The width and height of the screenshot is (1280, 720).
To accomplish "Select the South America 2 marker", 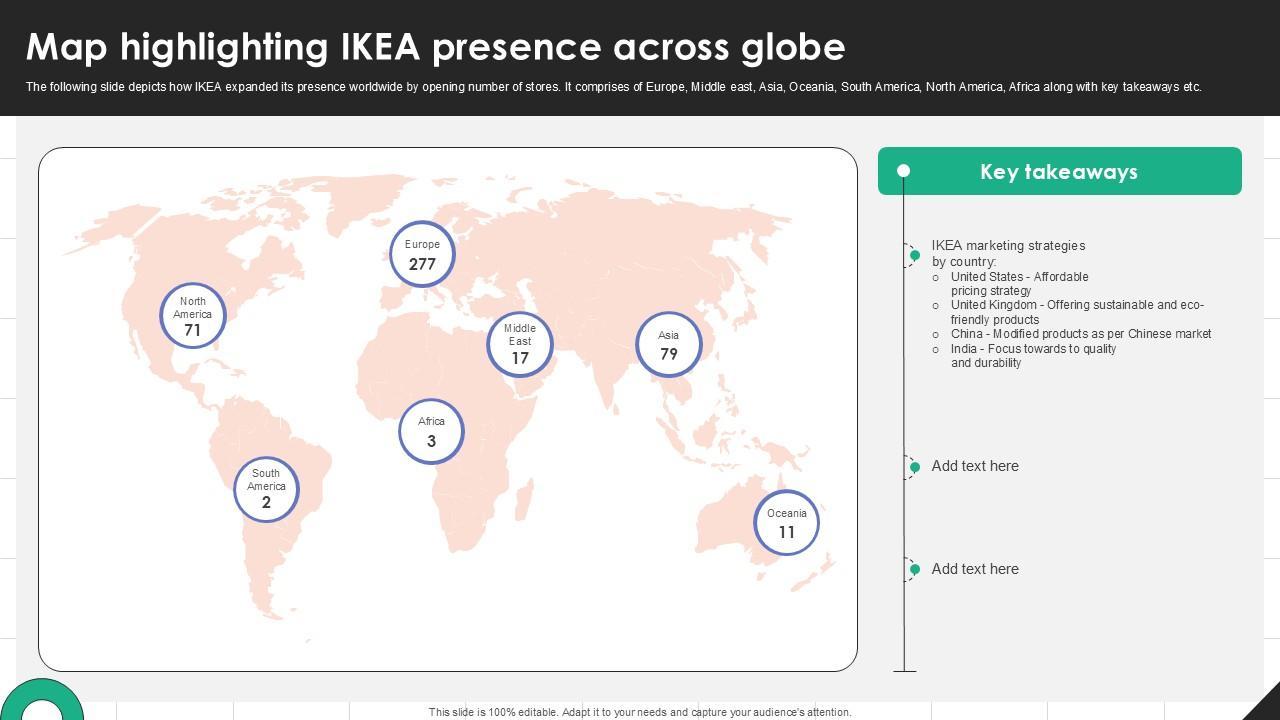I will coord(266,489).
